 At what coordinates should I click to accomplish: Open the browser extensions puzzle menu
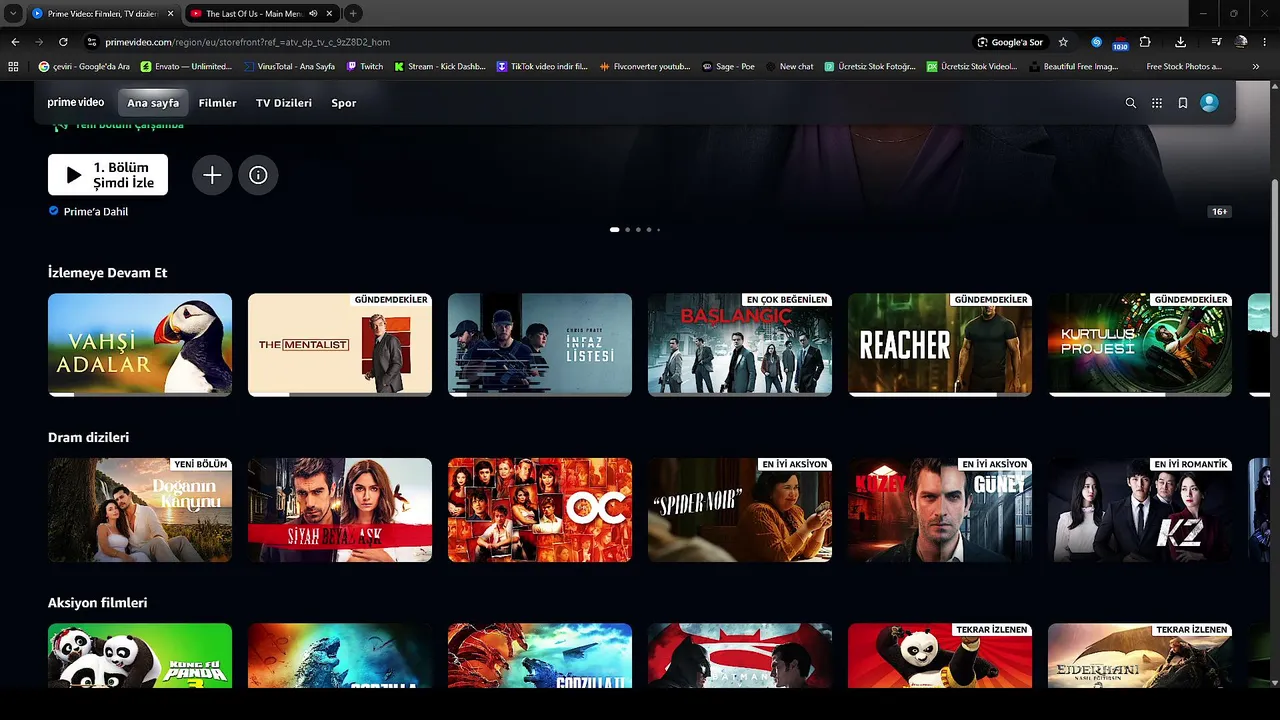point(1145,42)
